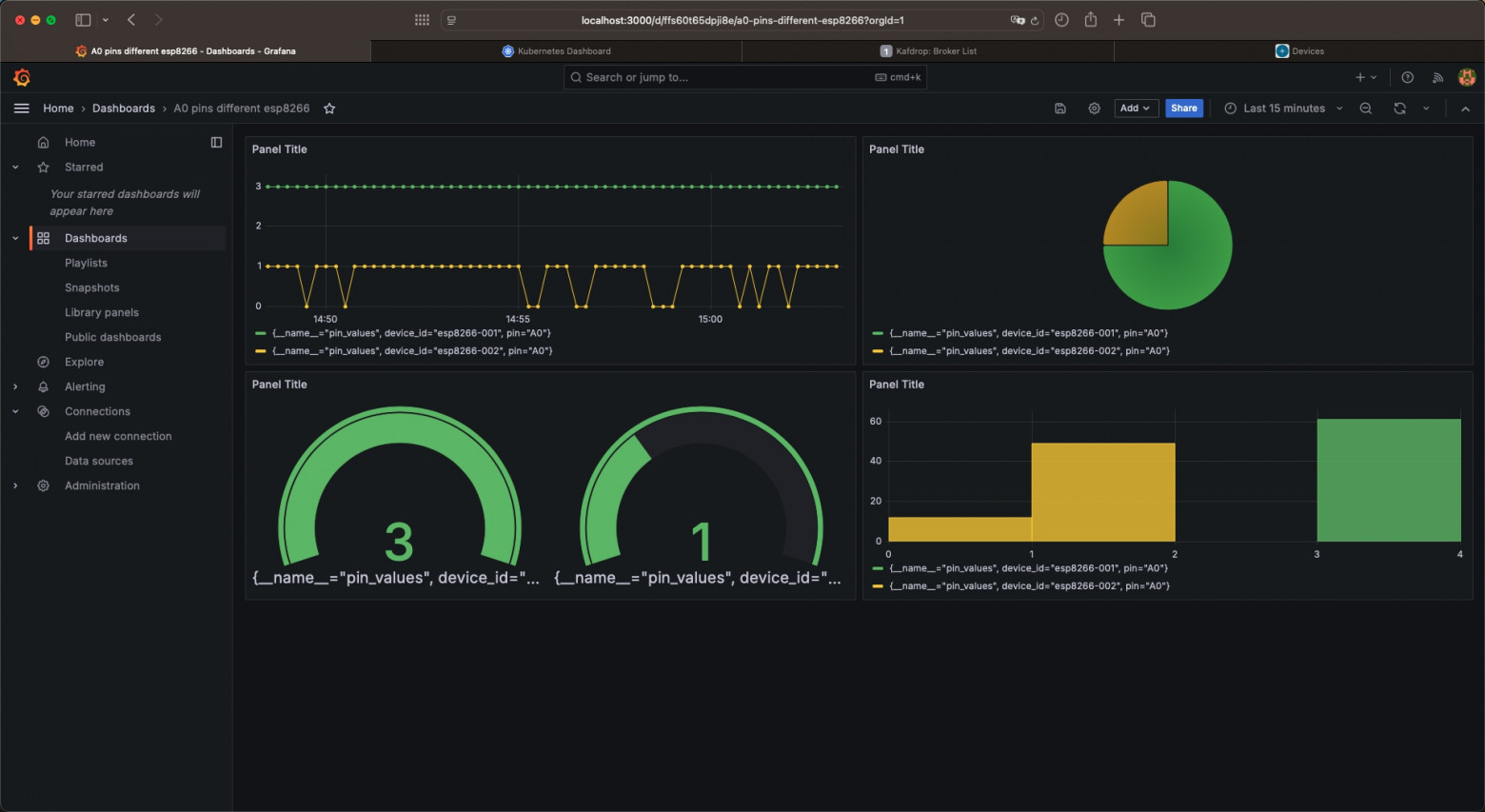Refresh the dashboard
The image size is (1485, 812).
coord(1399,109)
